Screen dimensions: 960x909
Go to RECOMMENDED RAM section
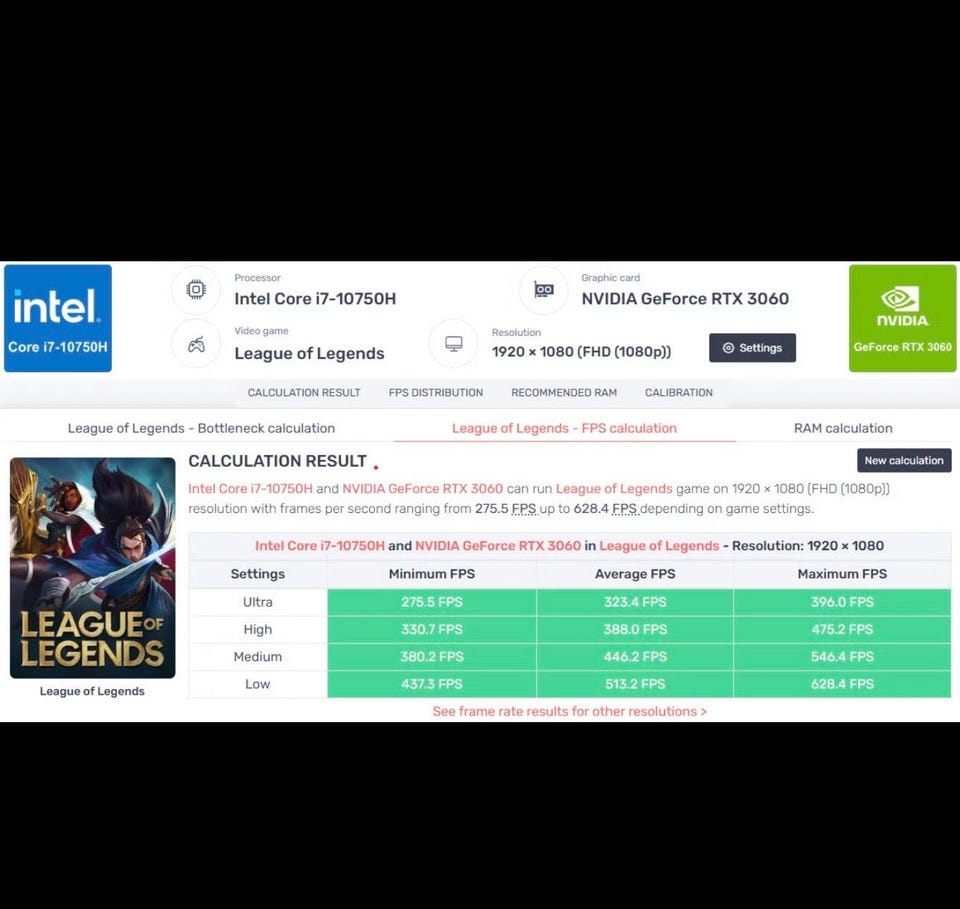[564, 392]
